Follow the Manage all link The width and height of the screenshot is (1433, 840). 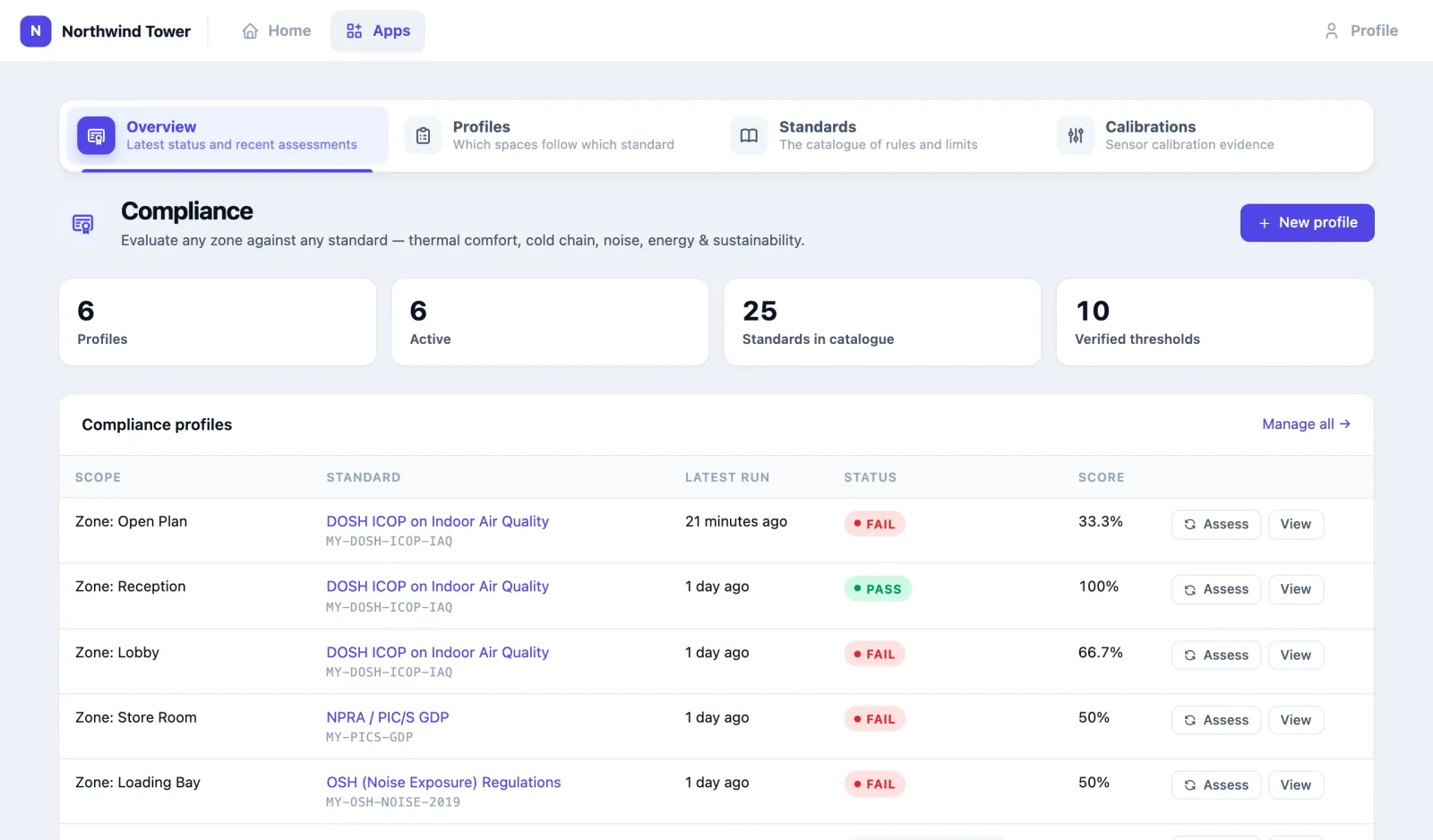pyautogui.click(x=1307, y=424)
